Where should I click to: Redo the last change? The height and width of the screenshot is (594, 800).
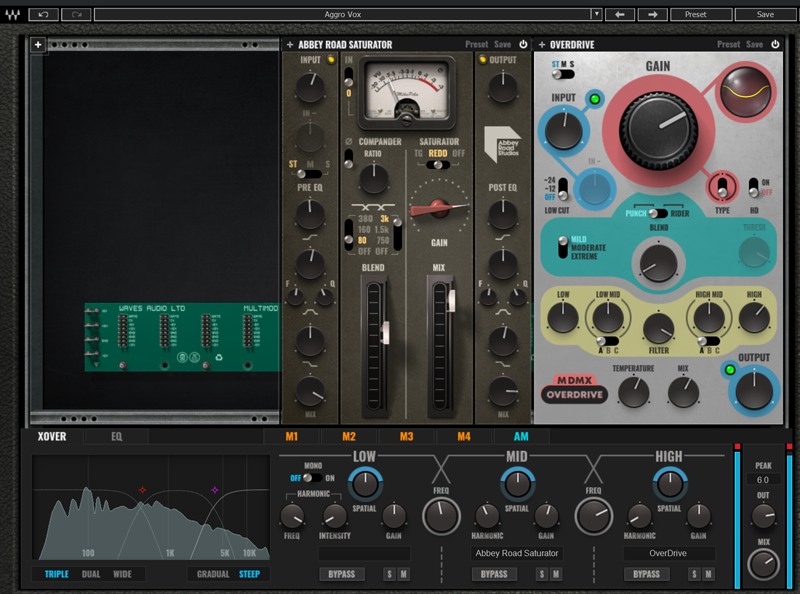pos(77,14)
